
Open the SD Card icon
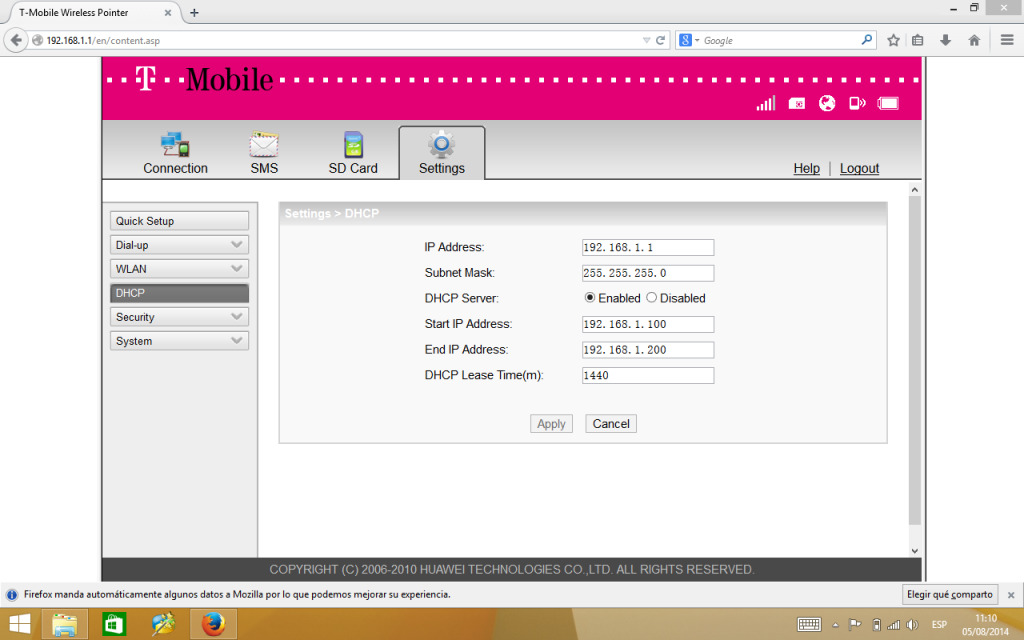pos(353,146)
